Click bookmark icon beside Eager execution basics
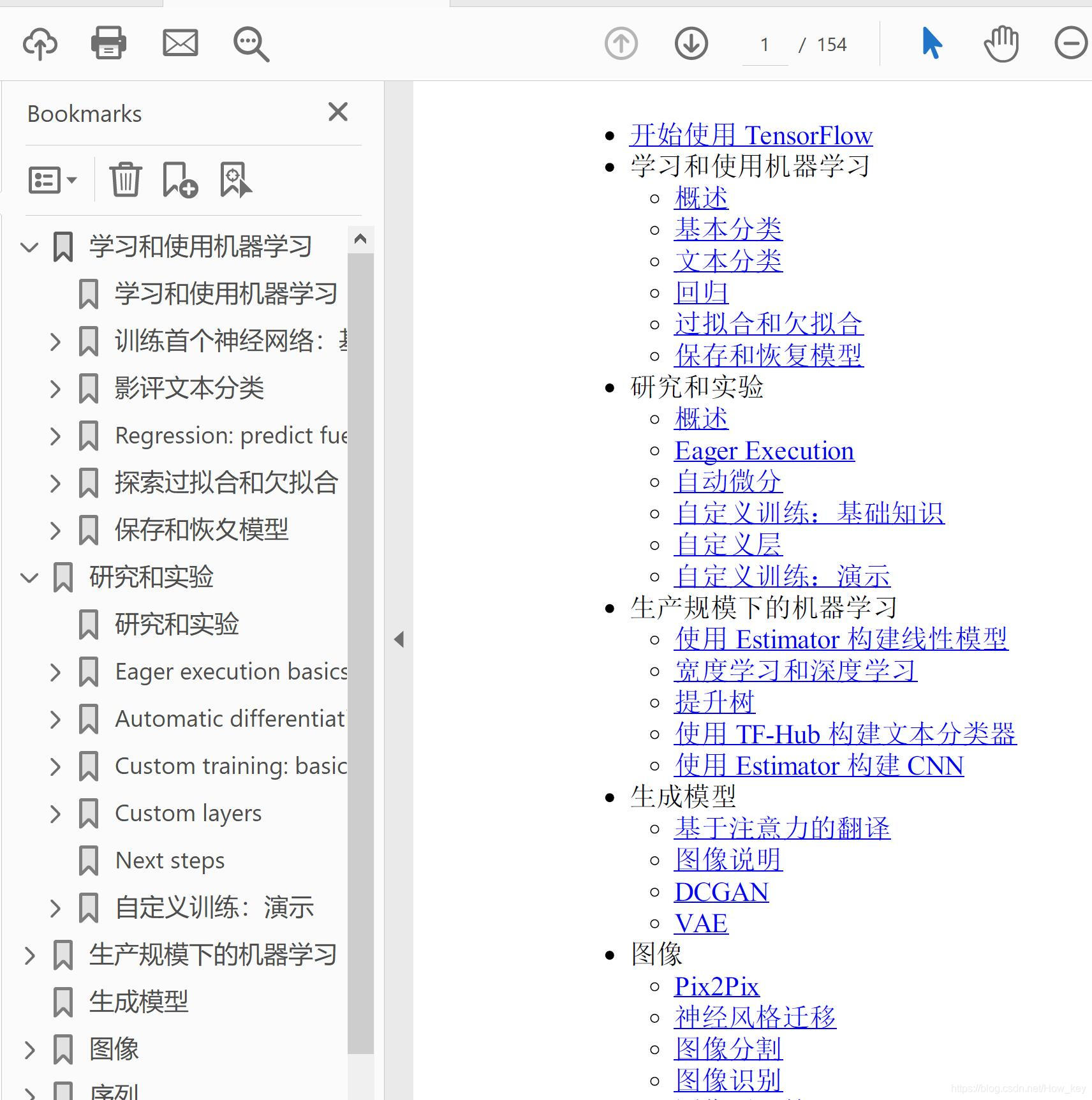This screenshot has height=1100, width=1092. click(x=88, y=672)
